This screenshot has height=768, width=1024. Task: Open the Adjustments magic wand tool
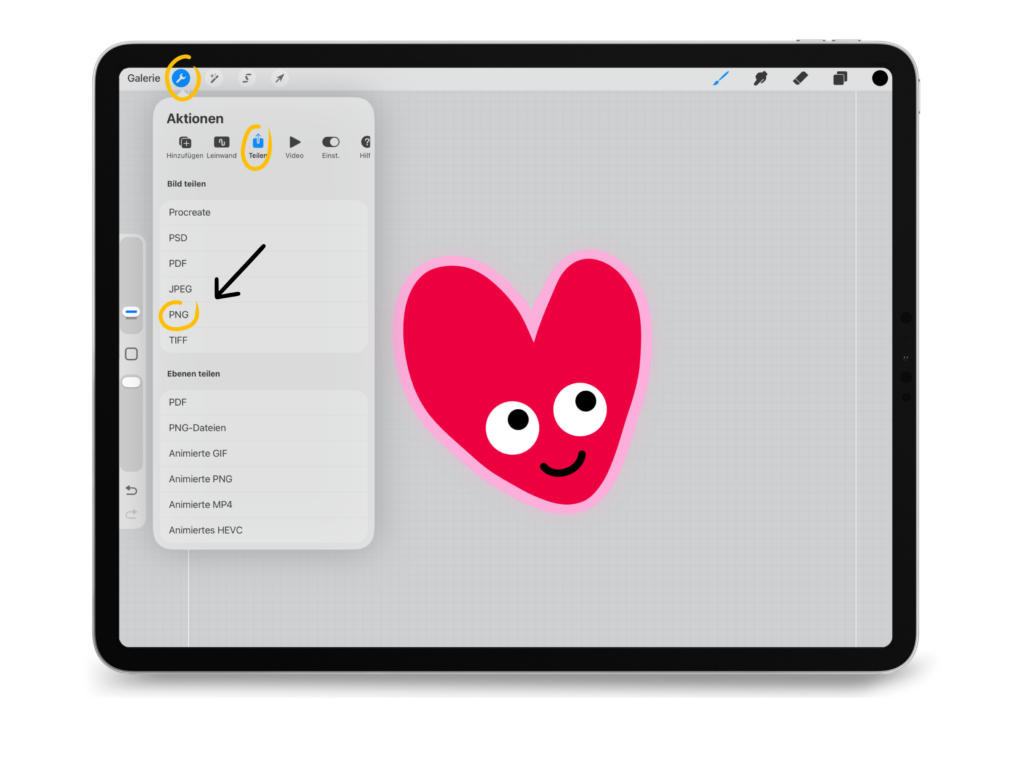pos(214,78)
